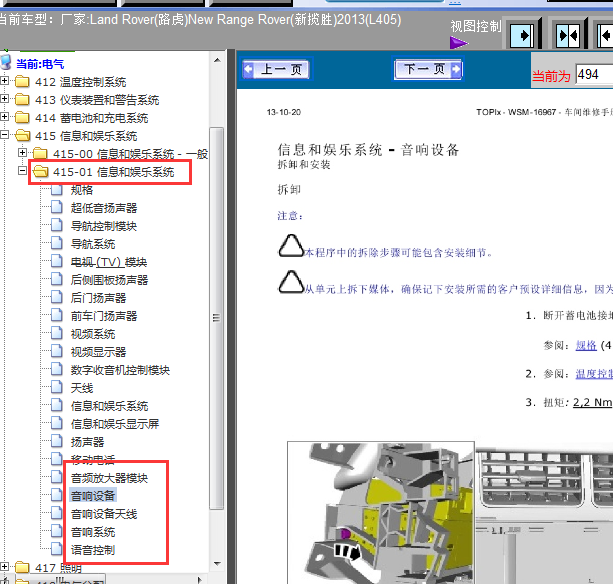Click the 当前:电气 computer icon

[6, 63]
